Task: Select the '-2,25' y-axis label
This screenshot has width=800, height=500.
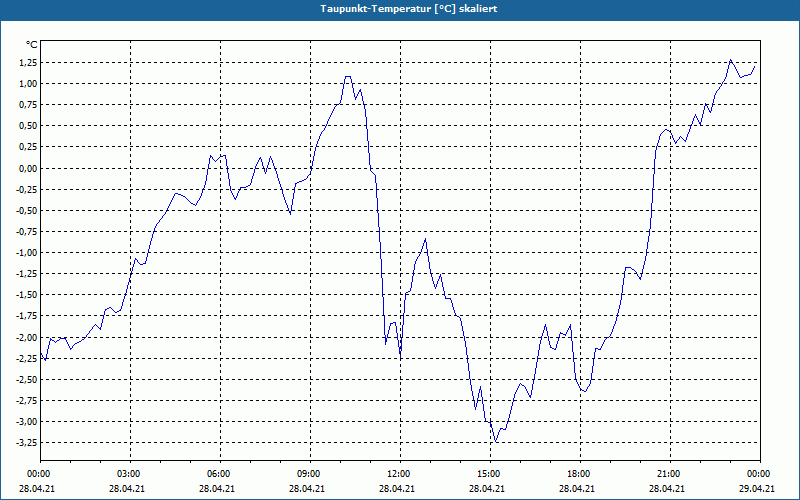Action: pos(27,358)
